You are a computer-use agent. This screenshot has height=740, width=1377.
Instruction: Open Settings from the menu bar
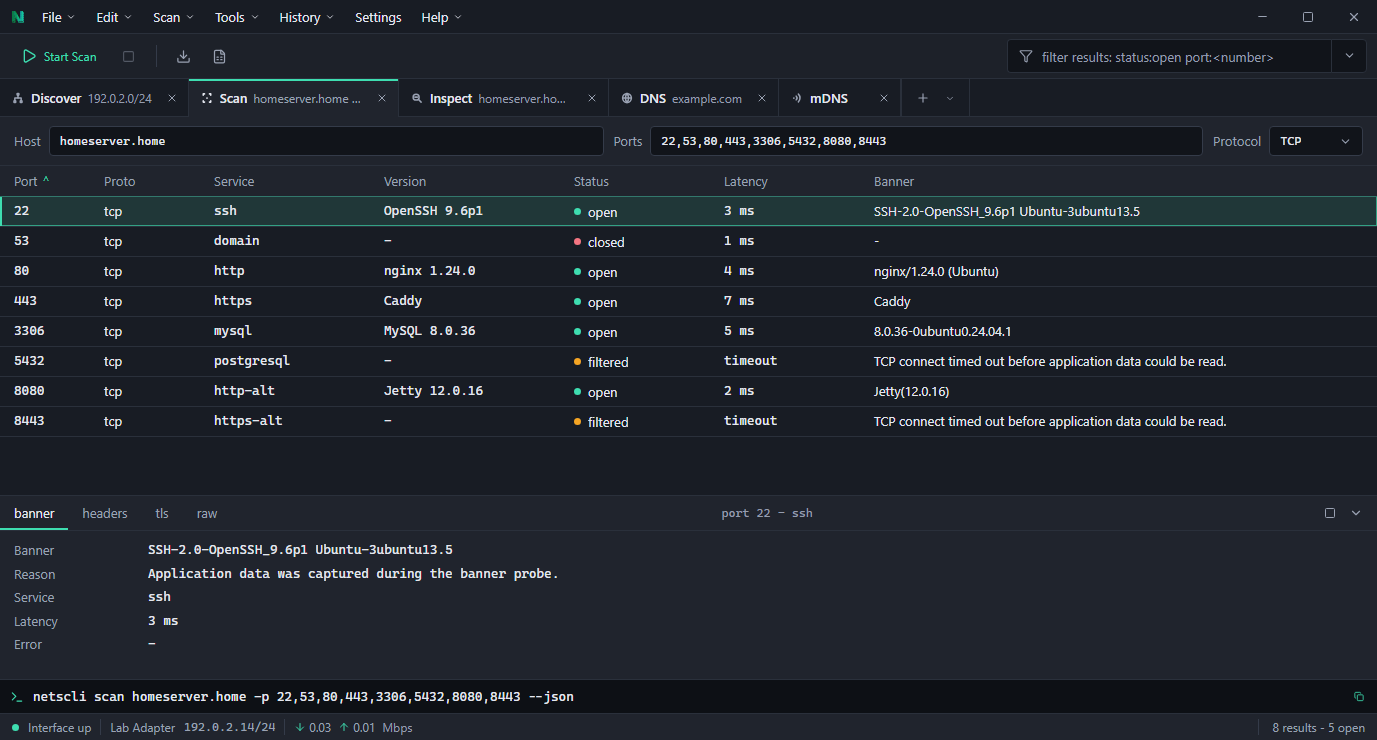pos(378,17)
